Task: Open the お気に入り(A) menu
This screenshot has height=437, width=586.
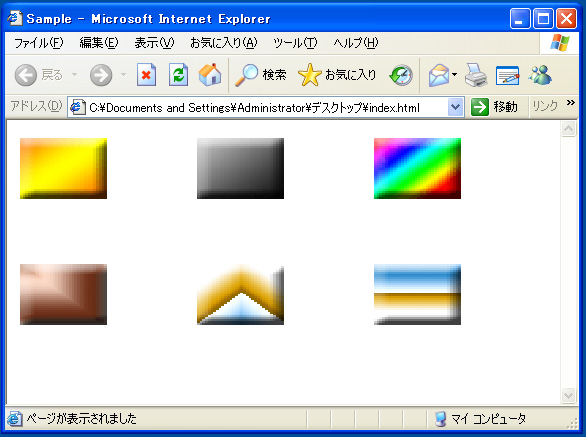Action: pyautogui.click(x=223, y=43)
